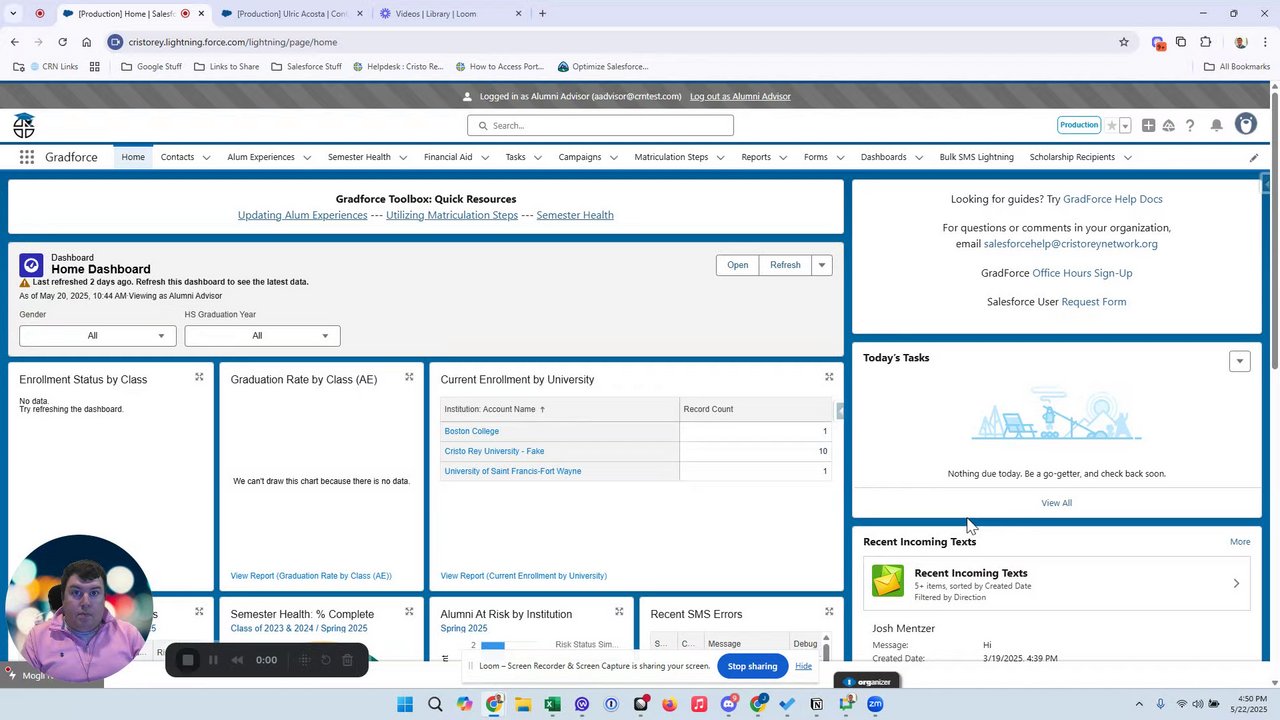
Task: Refresh the Home Dashboard
Action: coord(785,265)
